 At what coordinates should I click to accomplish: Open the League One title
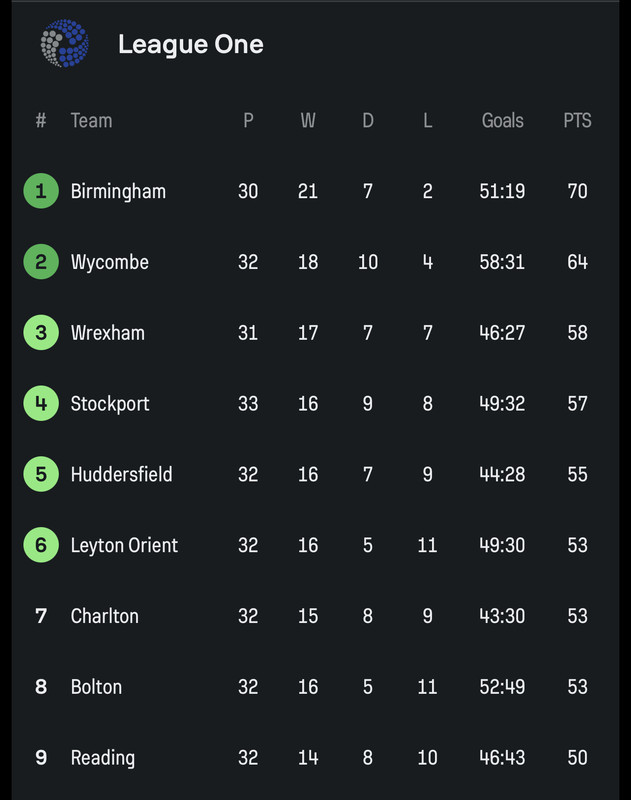coord(191,44)
